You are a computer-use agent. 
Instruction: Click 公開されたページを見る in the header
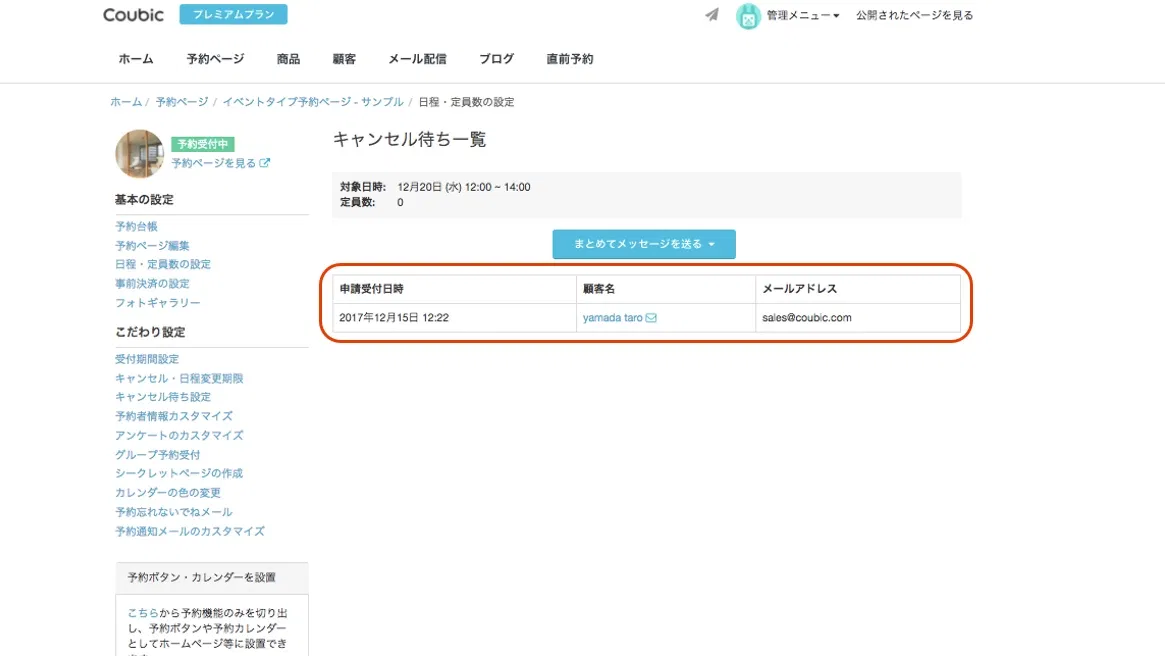point(915,16)
